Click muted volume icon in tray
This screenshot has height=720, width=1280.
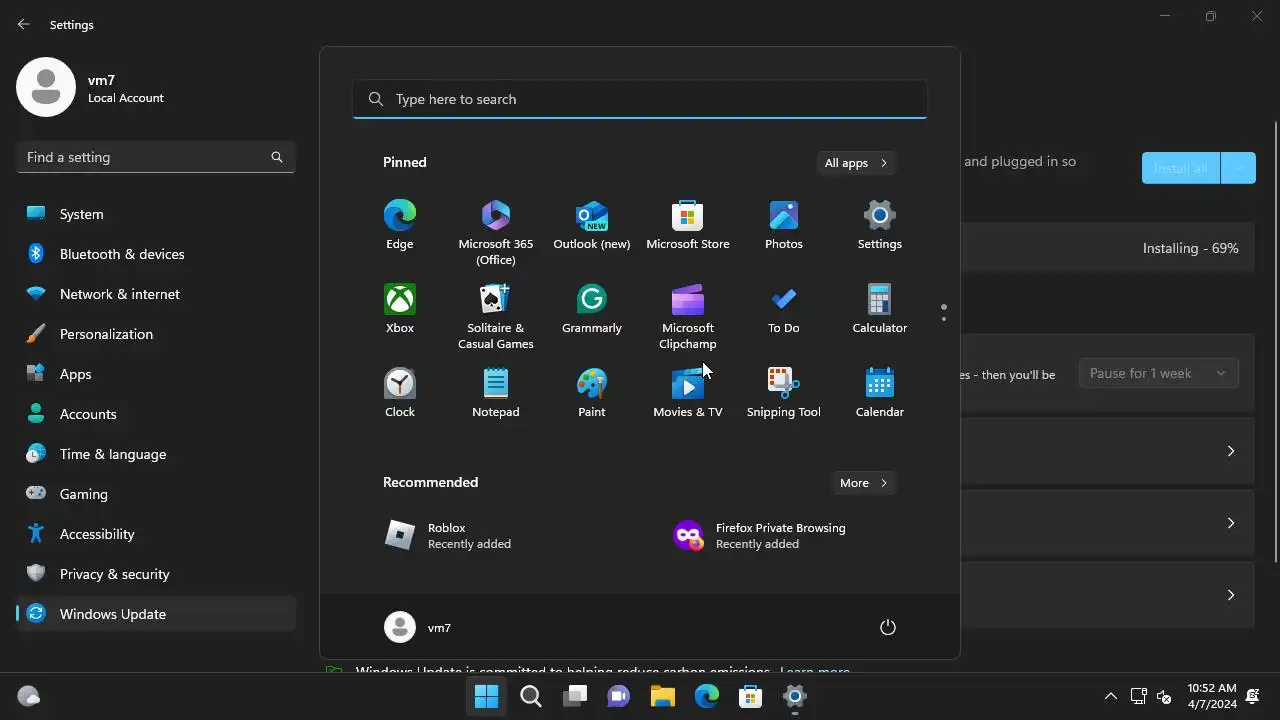point(1164,696)
